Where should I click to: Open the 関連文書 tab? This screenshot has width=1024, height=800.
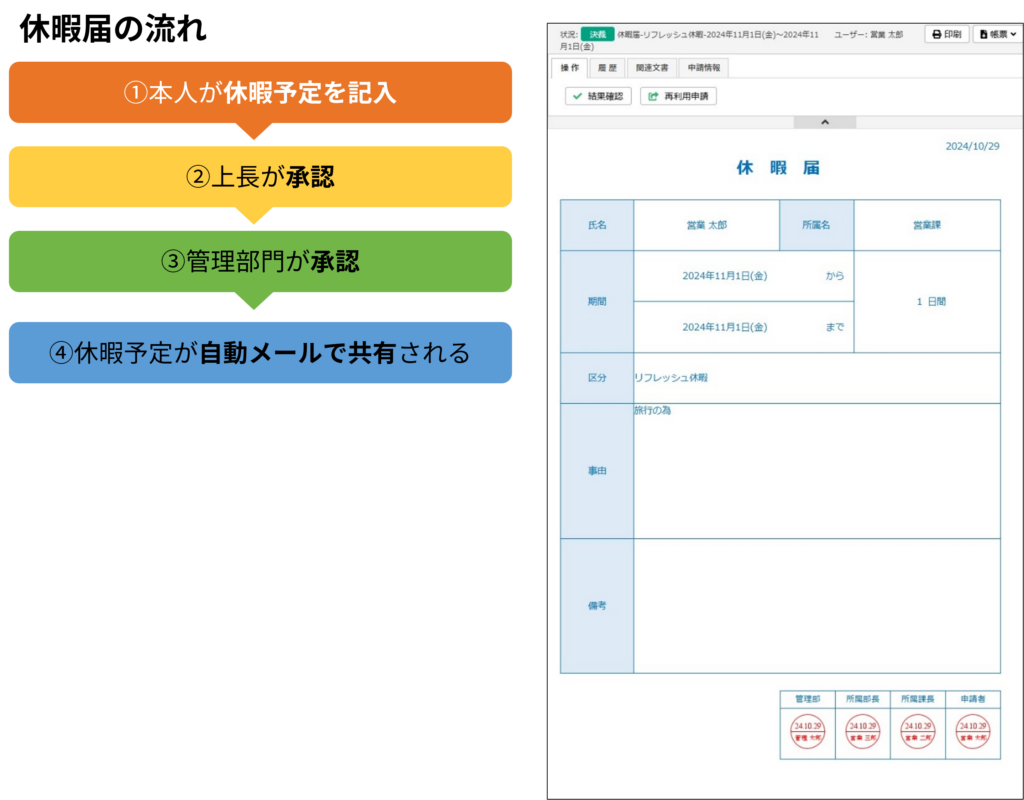[652, 68]
